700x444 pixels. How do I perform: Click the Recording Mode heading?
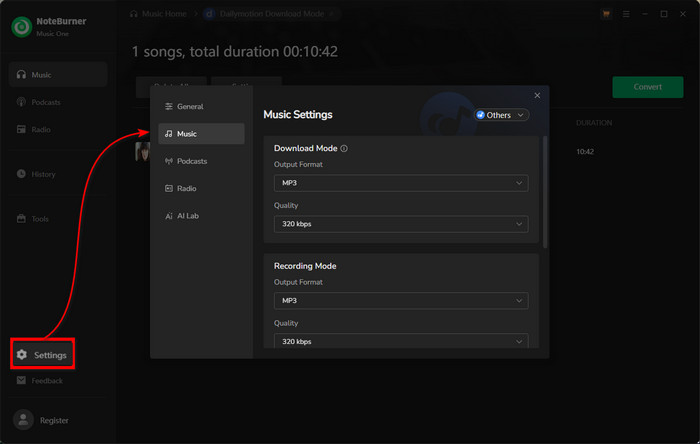pyautogui.click(x=305, y=266)
